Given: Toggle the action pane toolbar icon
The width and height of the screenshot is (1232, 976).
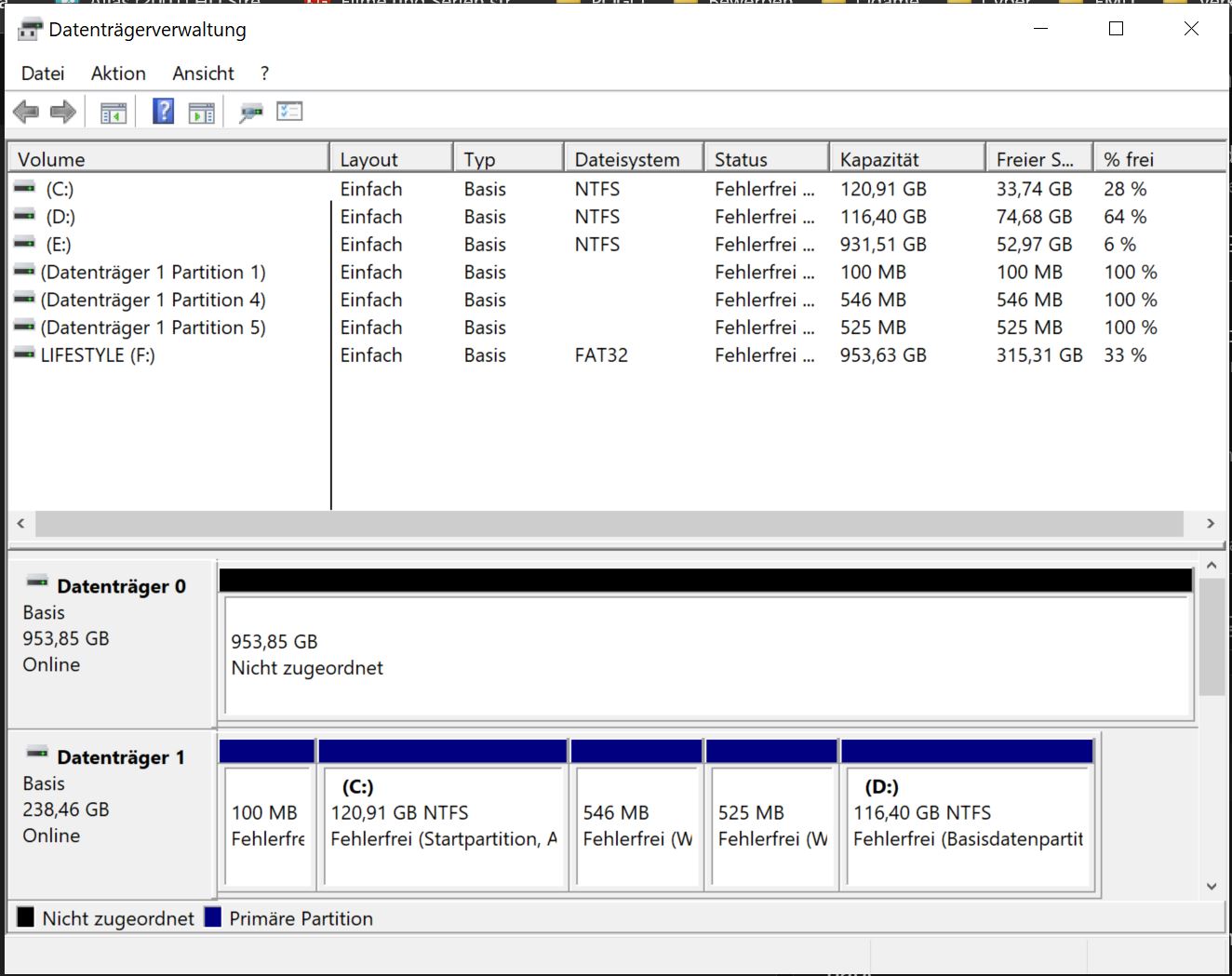Looking at the screenshot, I should click(x=202, y=114).
